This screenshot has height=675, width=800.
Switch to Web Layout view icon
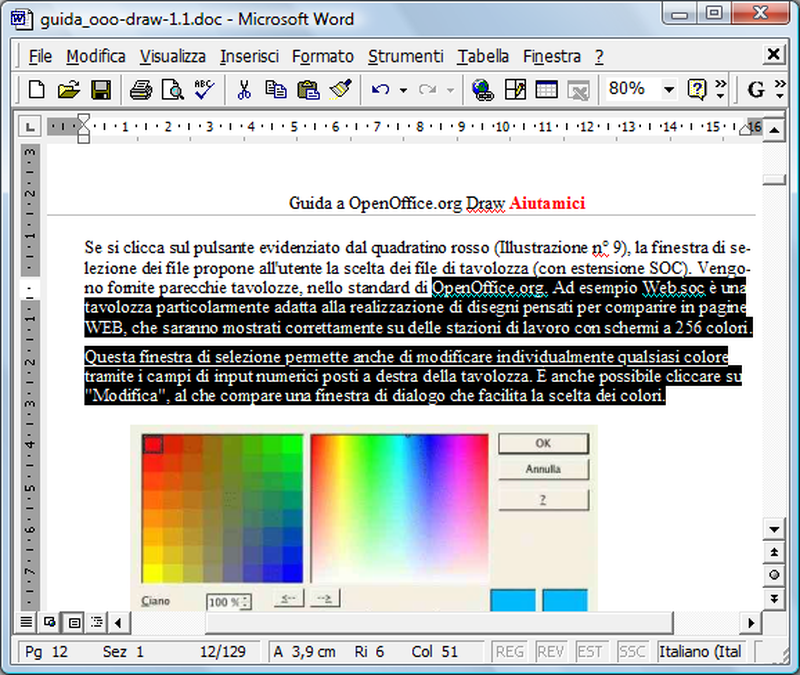tap(49, 622)
